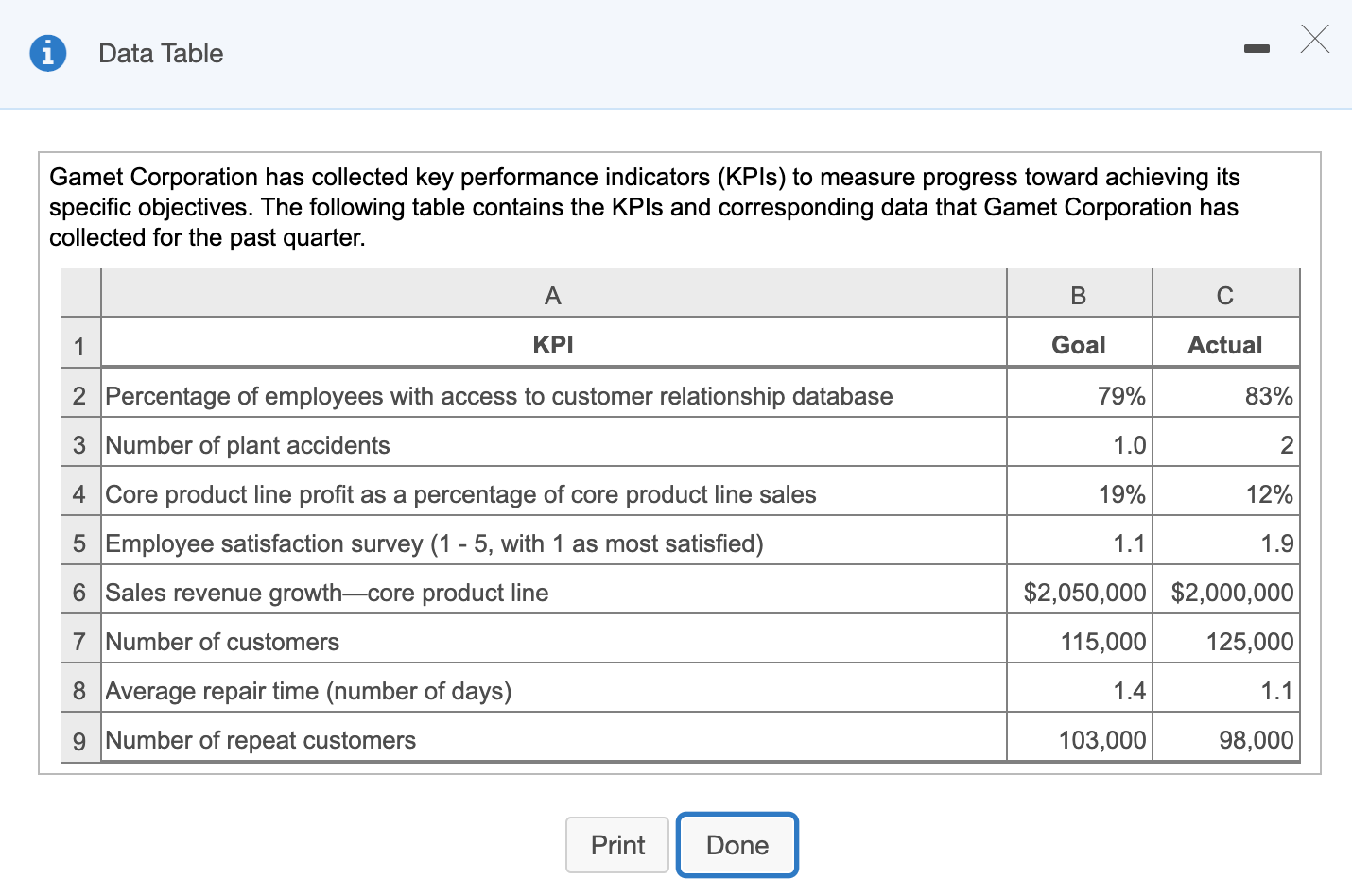Click the Data Table title text

tap(159, 53)
